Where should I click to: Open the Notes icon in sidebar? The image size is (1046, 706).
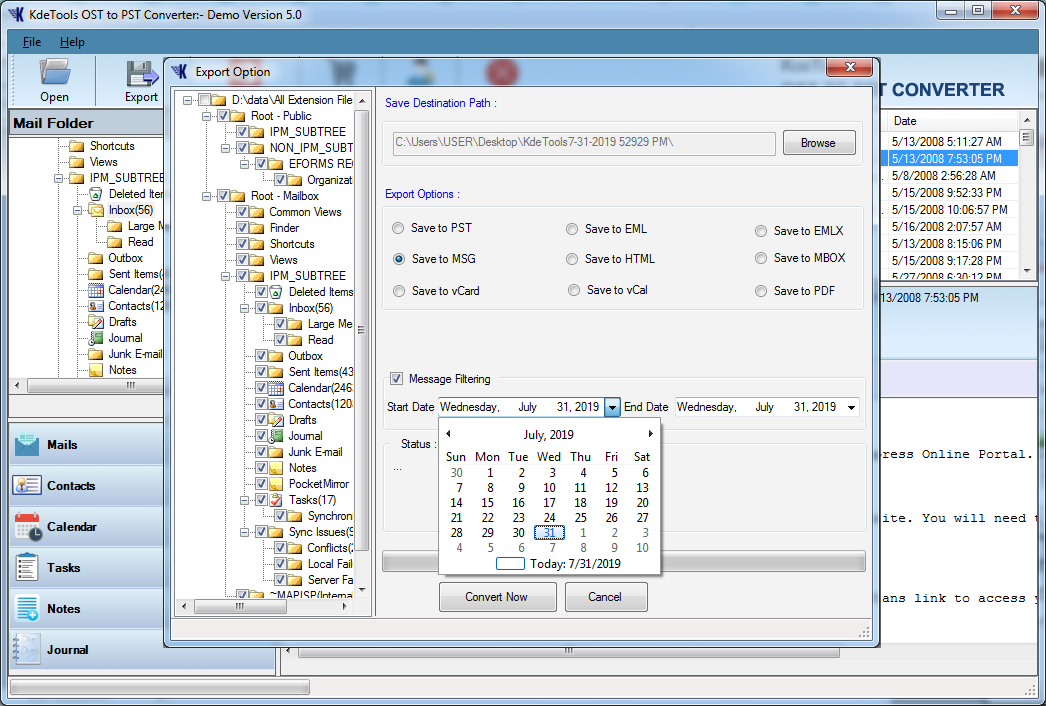27,609
